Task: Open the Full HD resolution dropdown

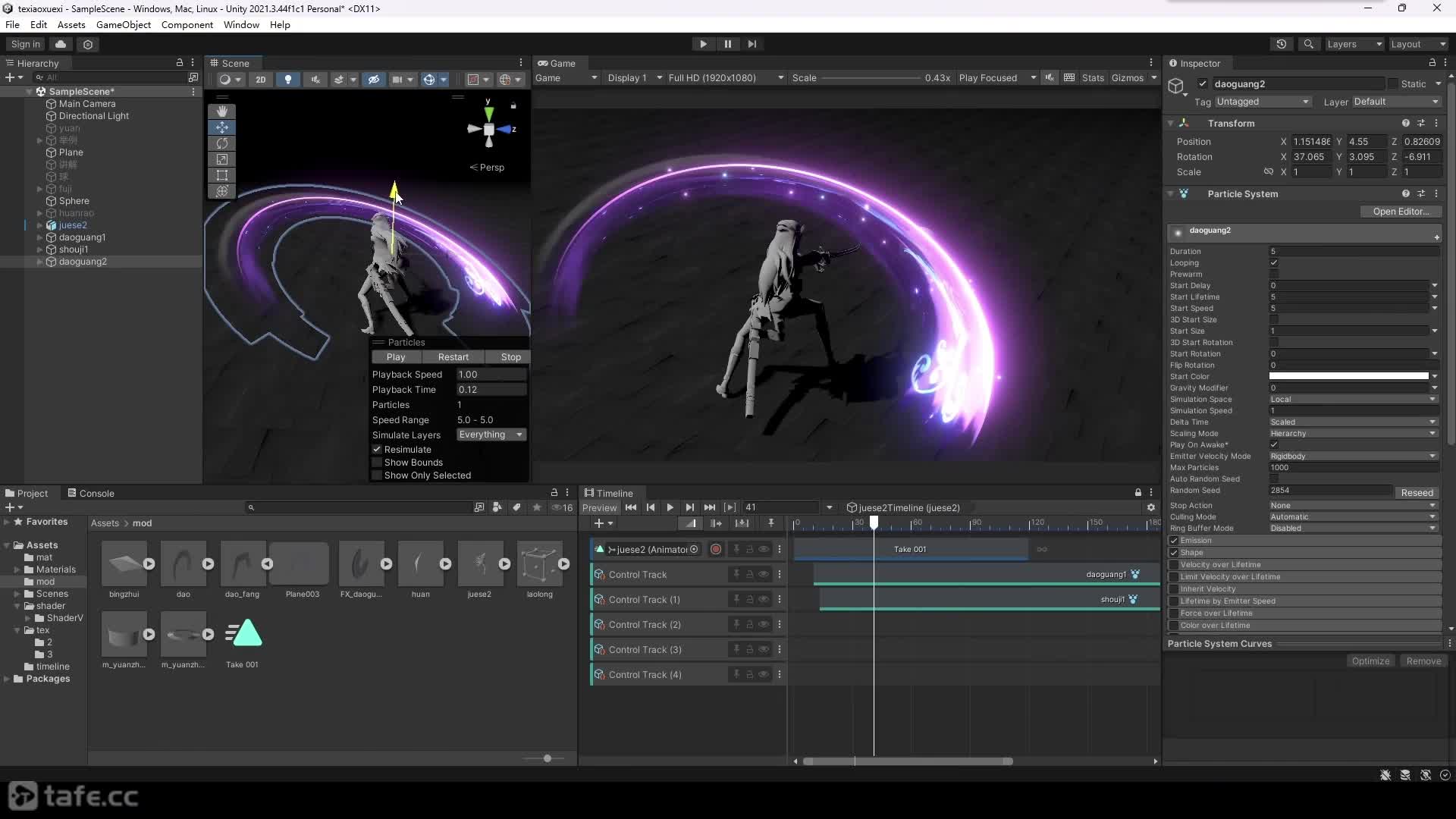Action: click(x=726, y=78)
